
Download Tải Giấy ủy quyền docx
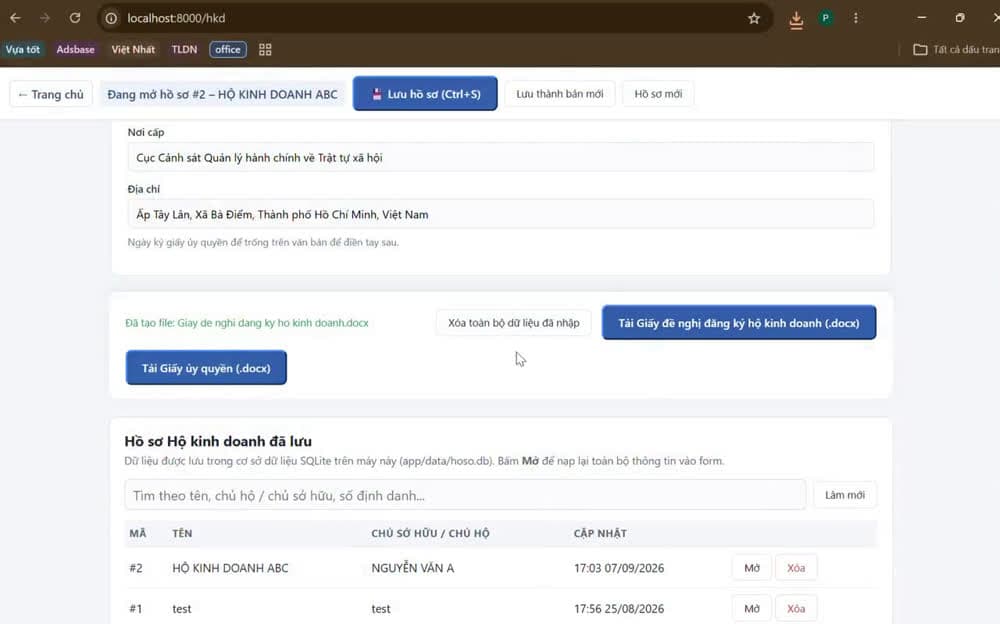click(206, 368)
